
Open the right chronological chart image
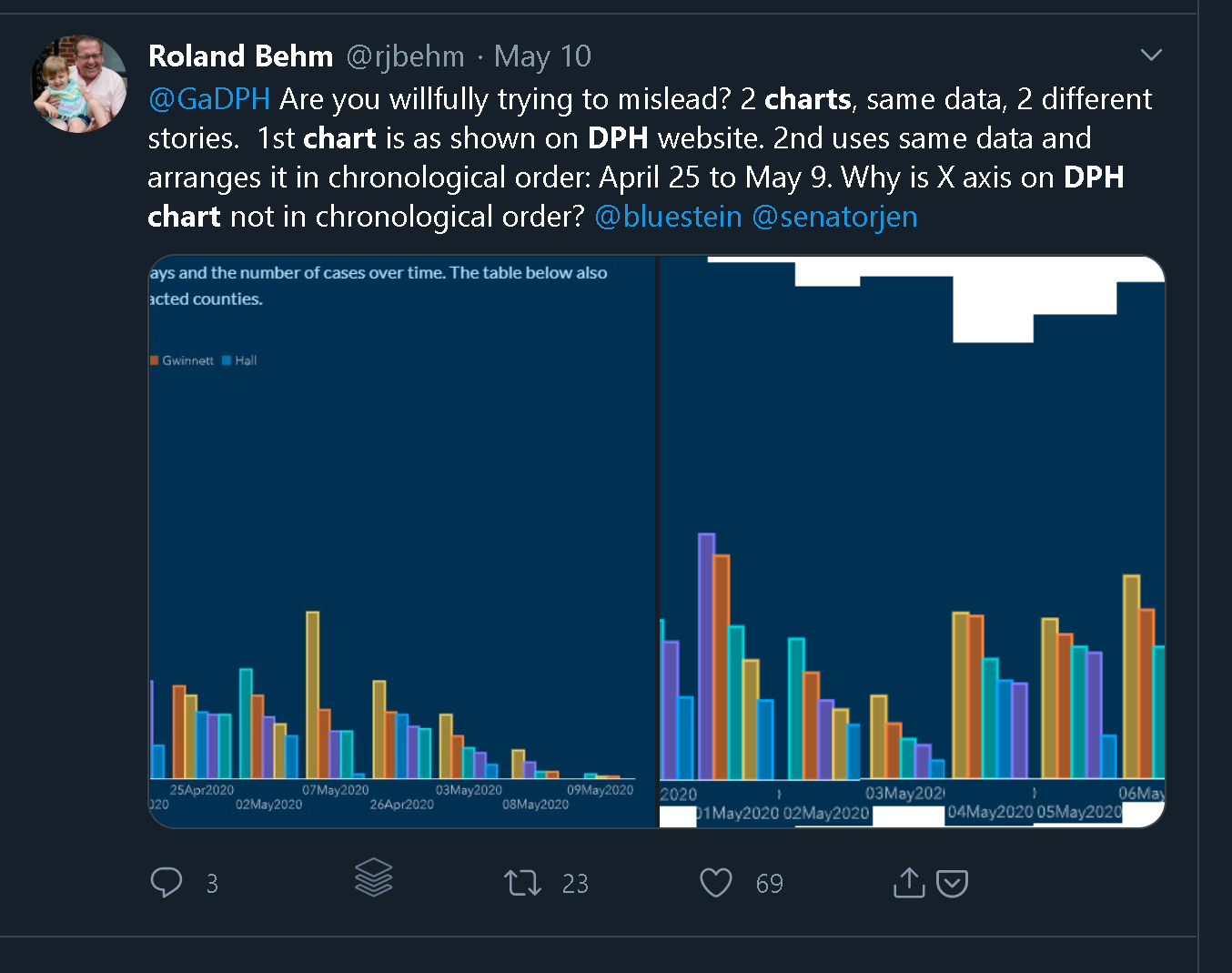pos(912,542)
